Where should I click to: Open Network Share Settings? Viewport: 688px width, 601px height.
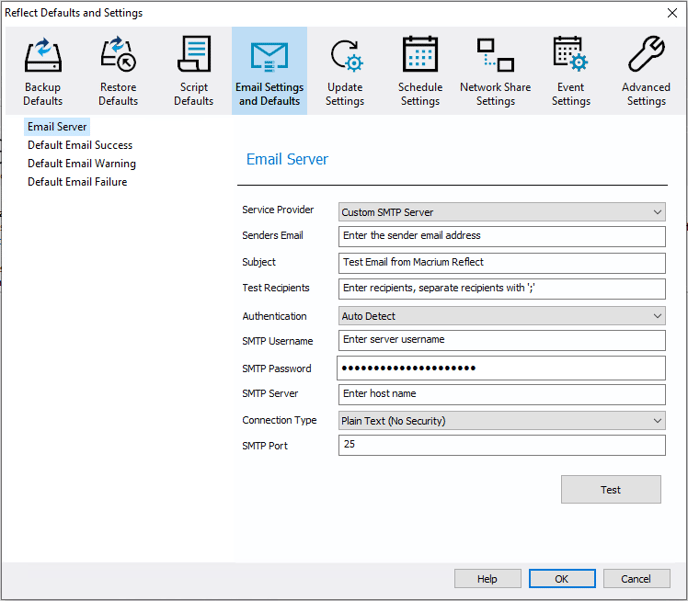pos(496,71)
